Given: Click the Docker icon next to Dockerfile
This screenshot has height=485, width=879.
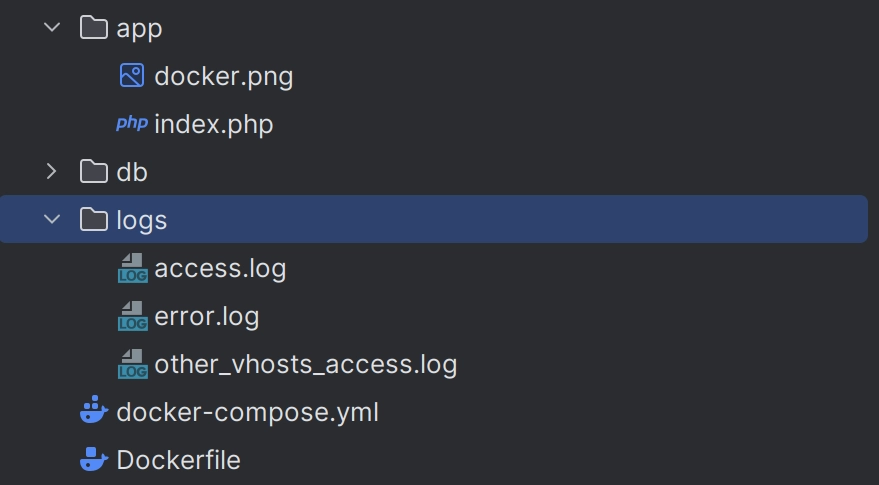Looking at the screenshot, I should 93,459.
